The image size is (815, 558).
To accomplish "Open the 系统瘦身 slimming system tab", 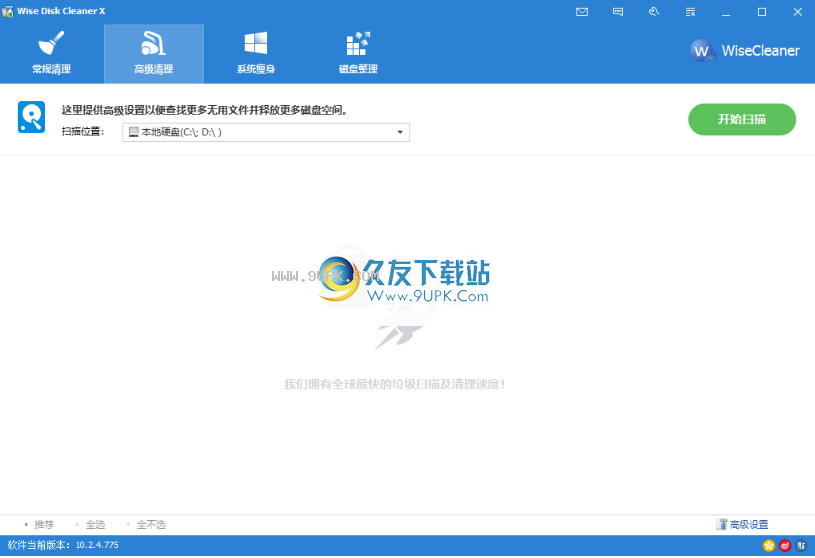I will [256, 54].
